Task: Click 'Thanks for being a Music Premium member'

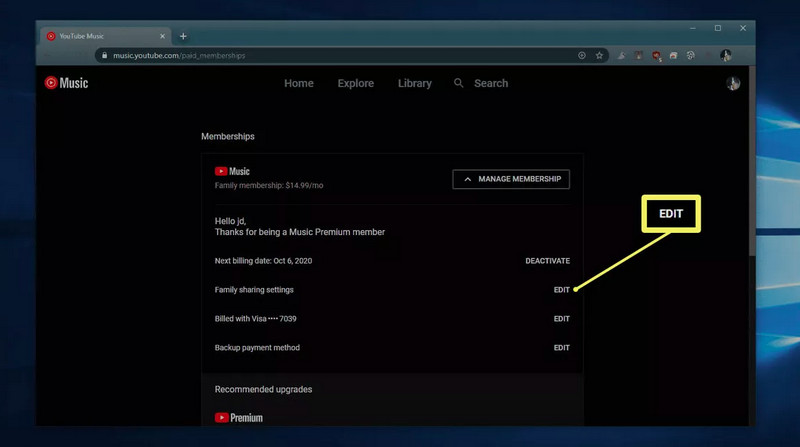Action: click(299, 232)
